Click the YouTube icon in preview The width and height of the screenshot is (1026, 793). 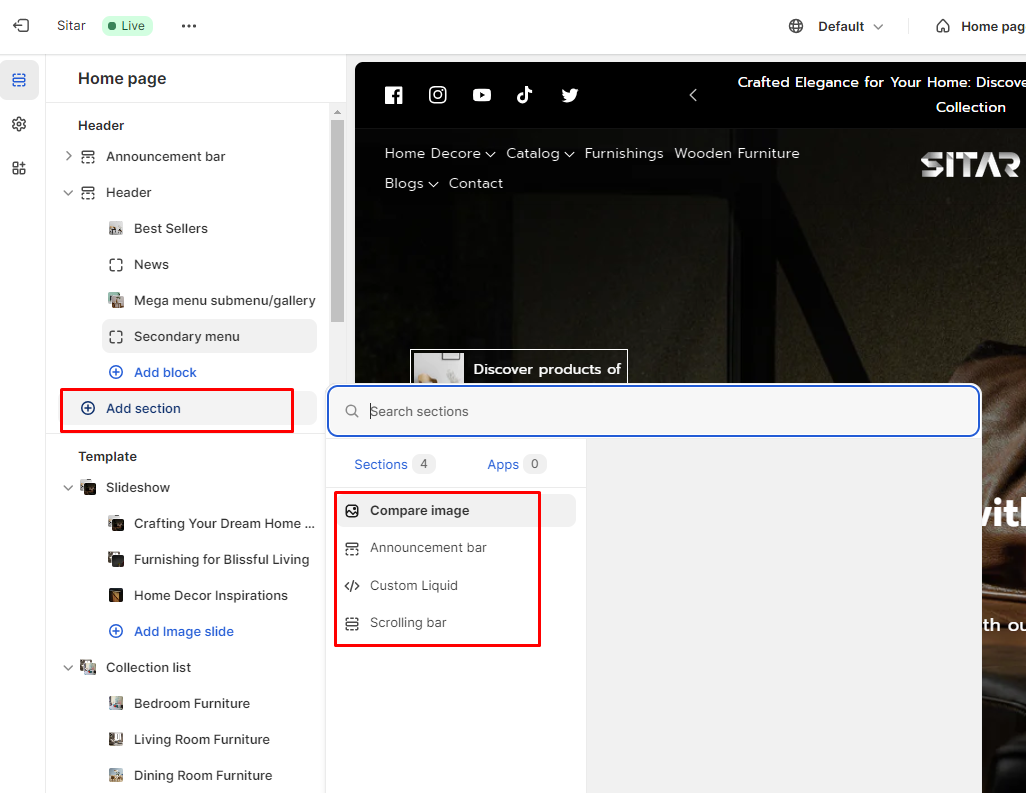point(482,95)
